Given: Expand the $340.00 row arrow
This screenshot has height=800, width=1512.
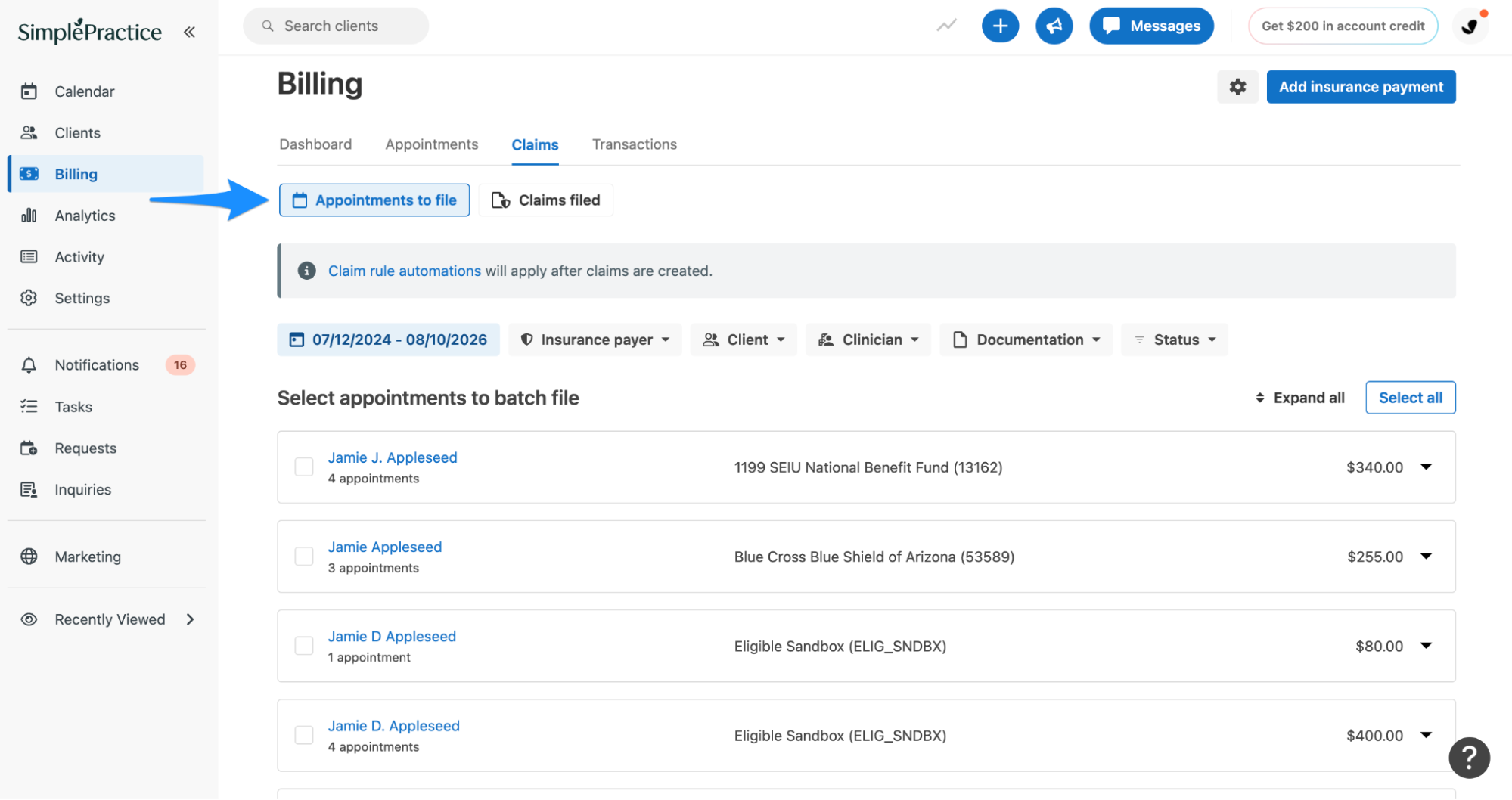Looking at the screenshot, I should coord(1426,467).
